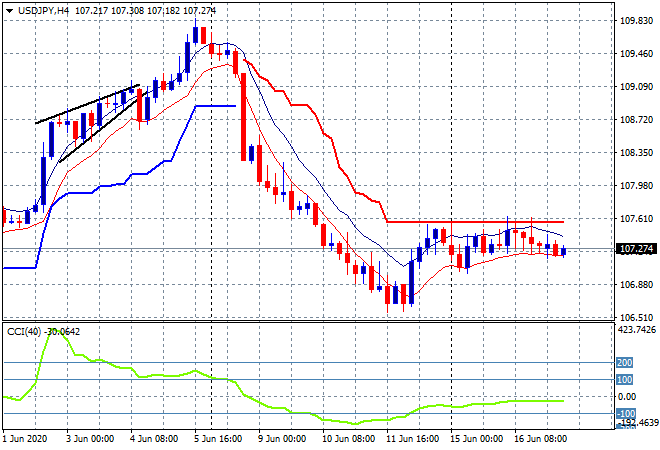660x450 pixels.
Task: Click the 109.090 price scale label
Action: point(636,86)
